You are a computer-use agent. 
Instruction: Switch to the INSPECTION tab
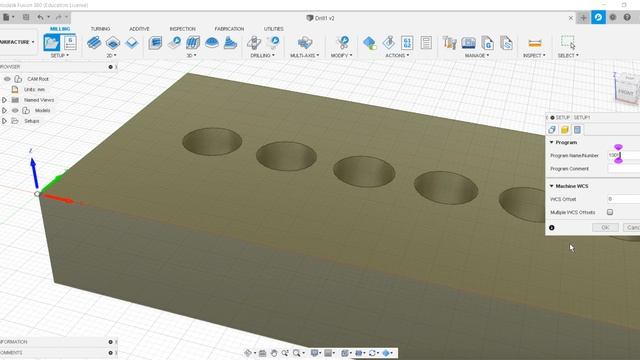(x=182, y=29)
